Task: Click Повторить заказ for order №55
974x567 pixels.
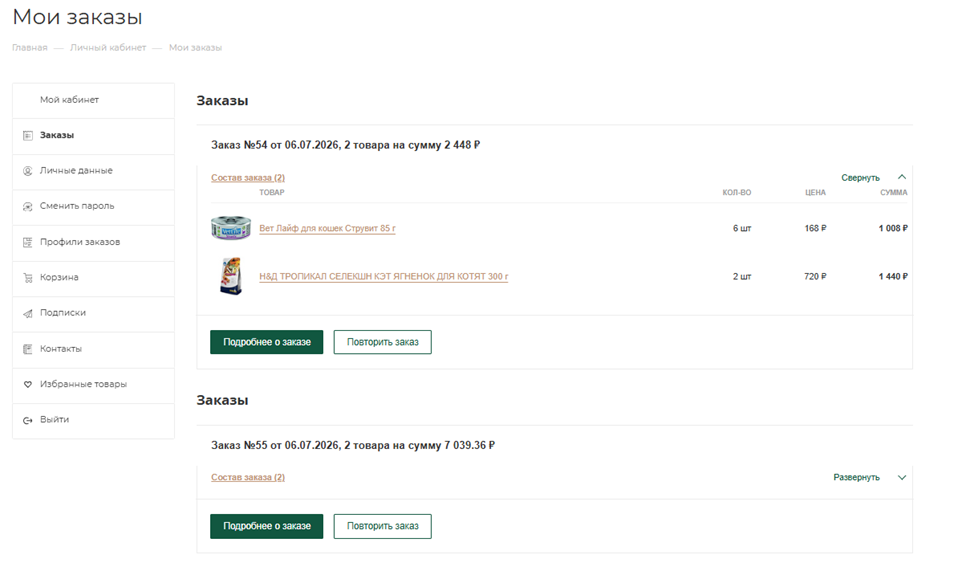Action: tap(383, 526)
